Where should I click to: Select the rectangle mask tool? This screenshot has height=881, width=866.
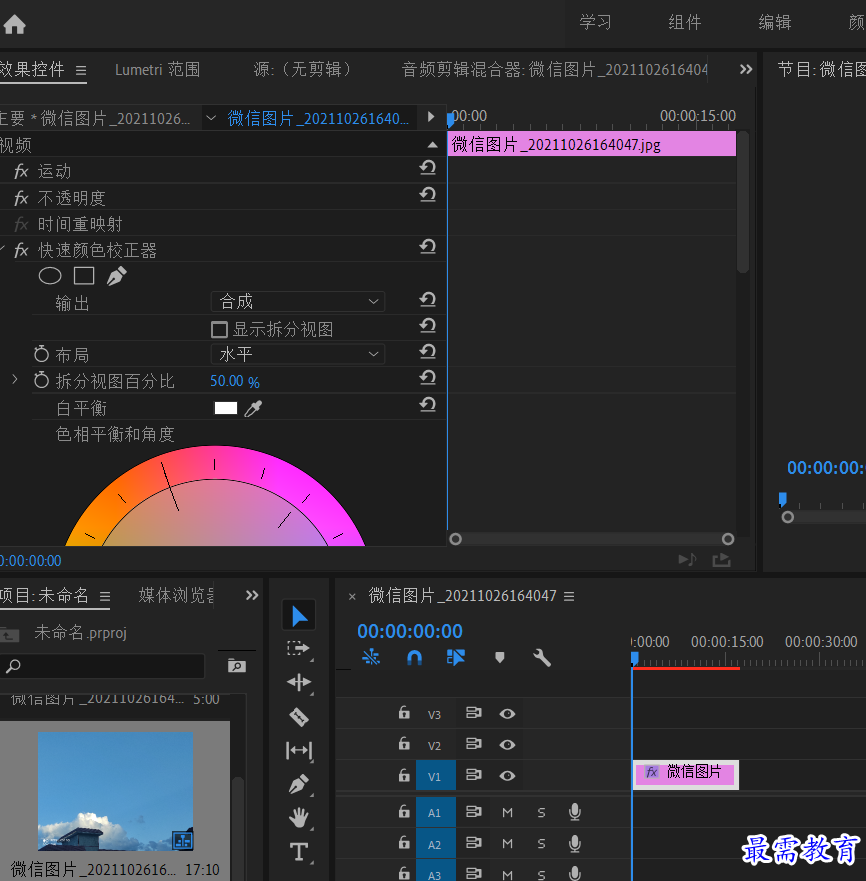tap(84, 276)
